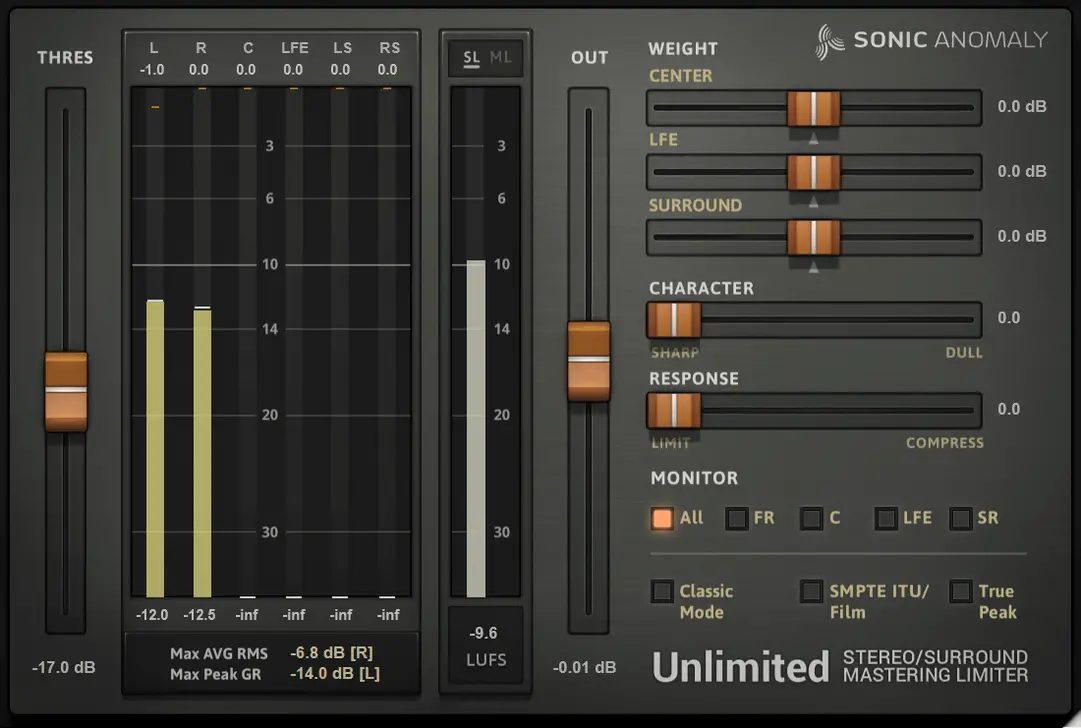This screenshot has width=1081, height=728.
Task: Adjust the THRES fader
Action: (x=65, y=393)
